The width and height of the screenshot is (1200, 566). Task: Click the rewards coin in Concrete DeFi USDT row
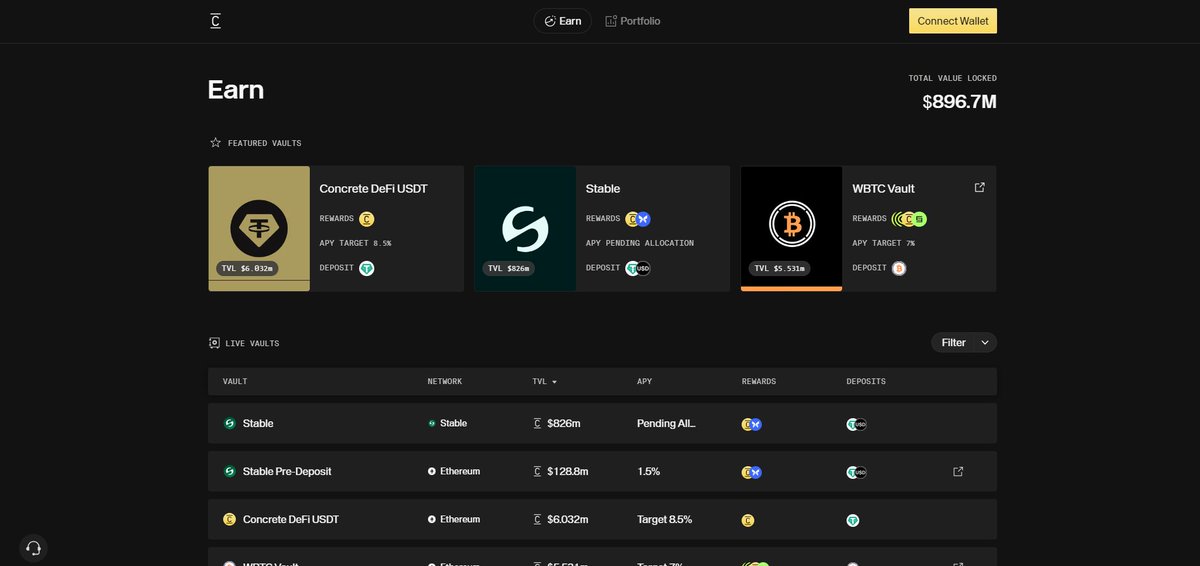tap(748, 520)
